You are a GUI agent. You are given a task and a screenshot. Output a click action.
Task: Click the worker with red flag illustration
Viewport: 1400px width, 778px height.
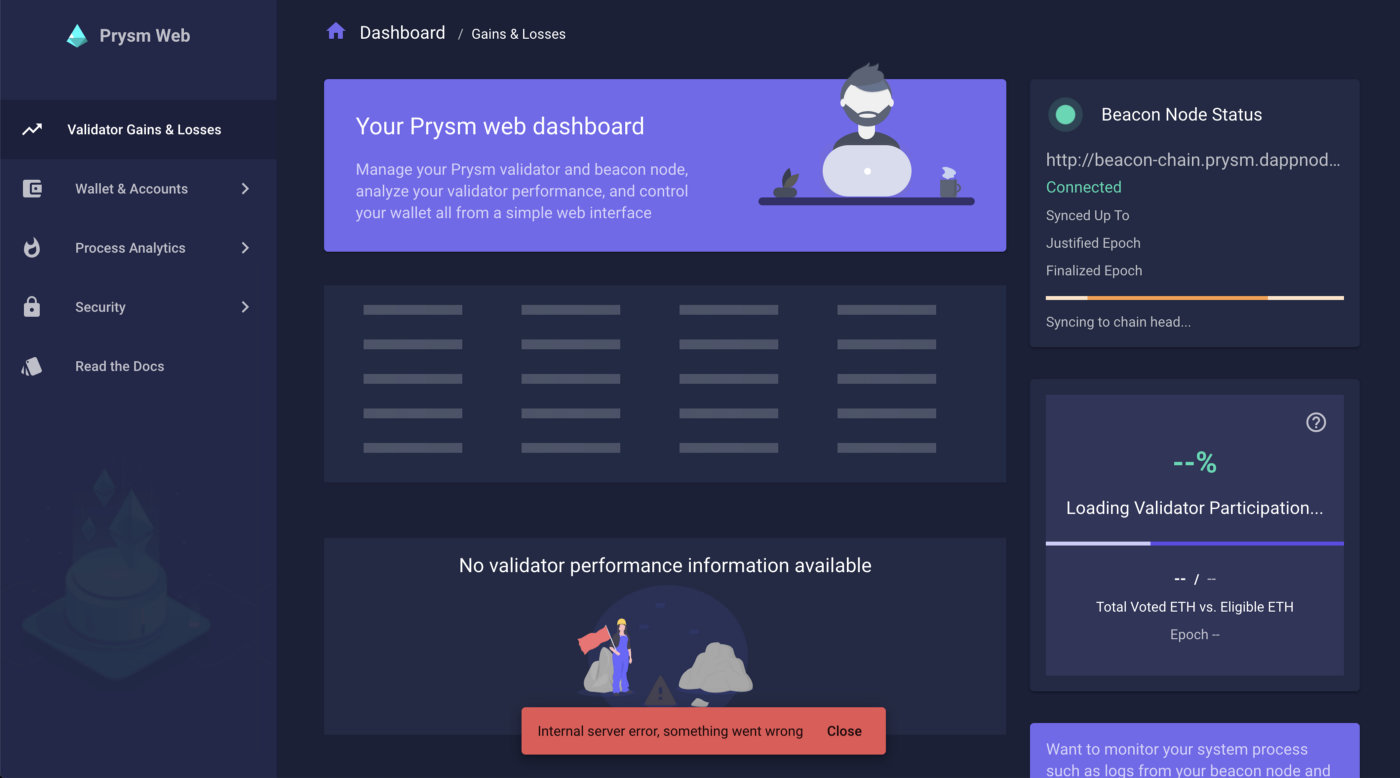[607, 656]
